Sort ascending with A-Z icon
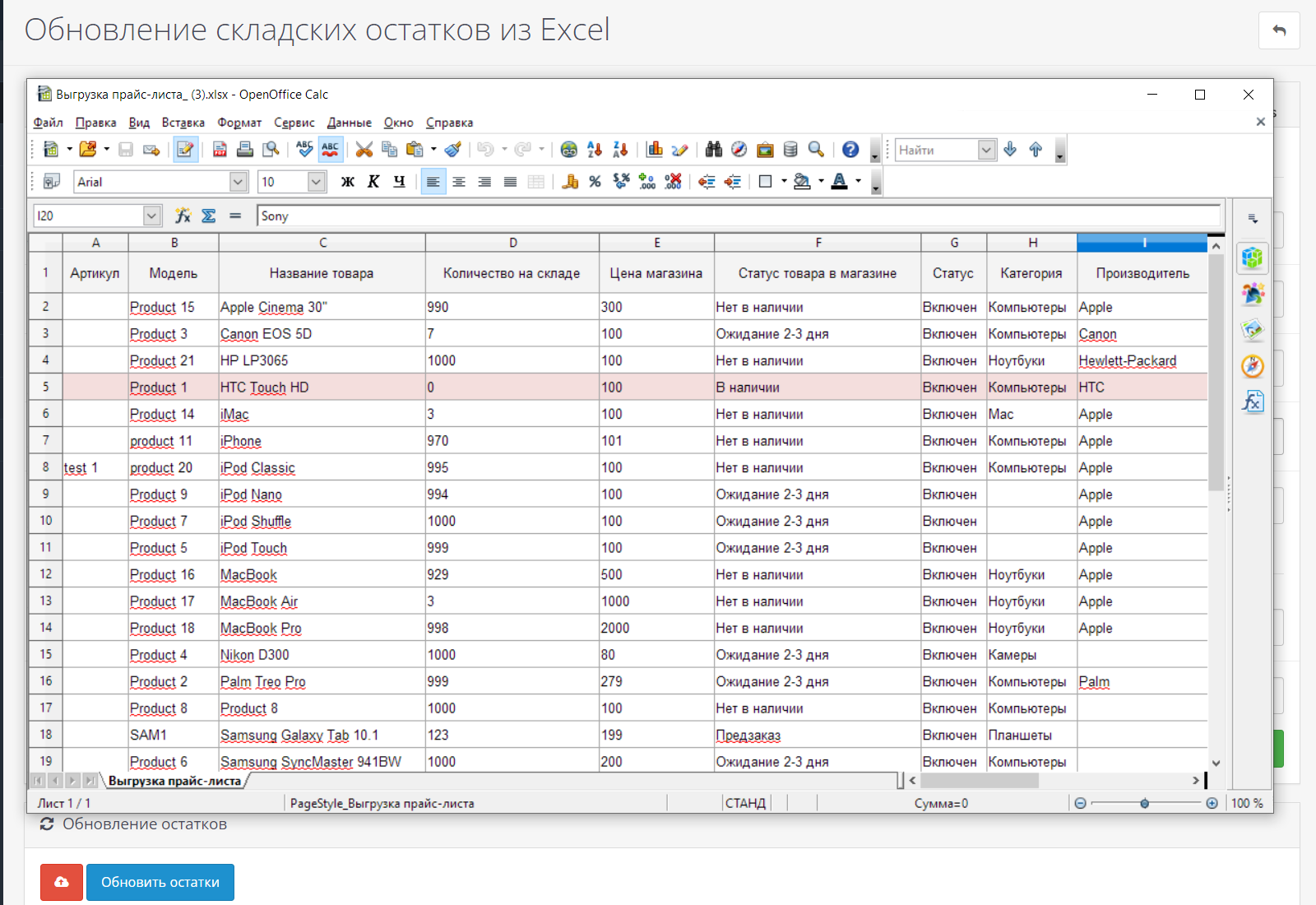 coord(595,150)
